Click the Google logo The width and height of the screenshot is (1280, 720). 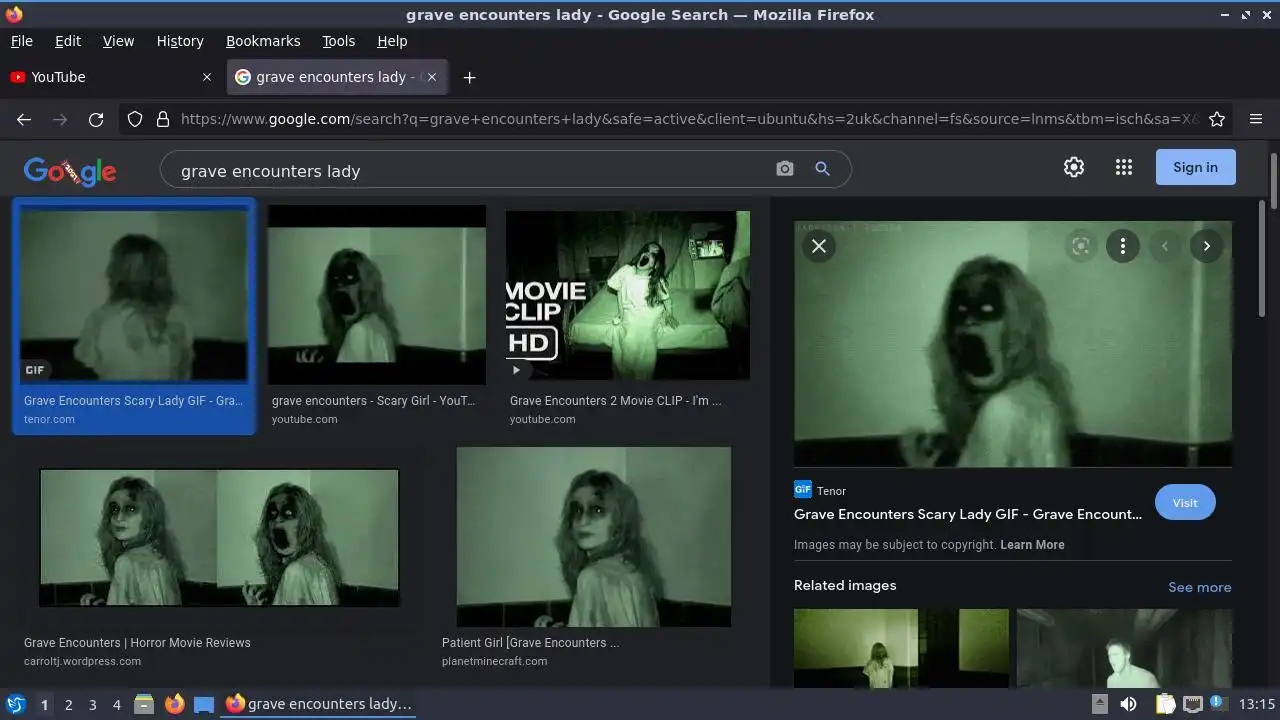click(70, 171)
